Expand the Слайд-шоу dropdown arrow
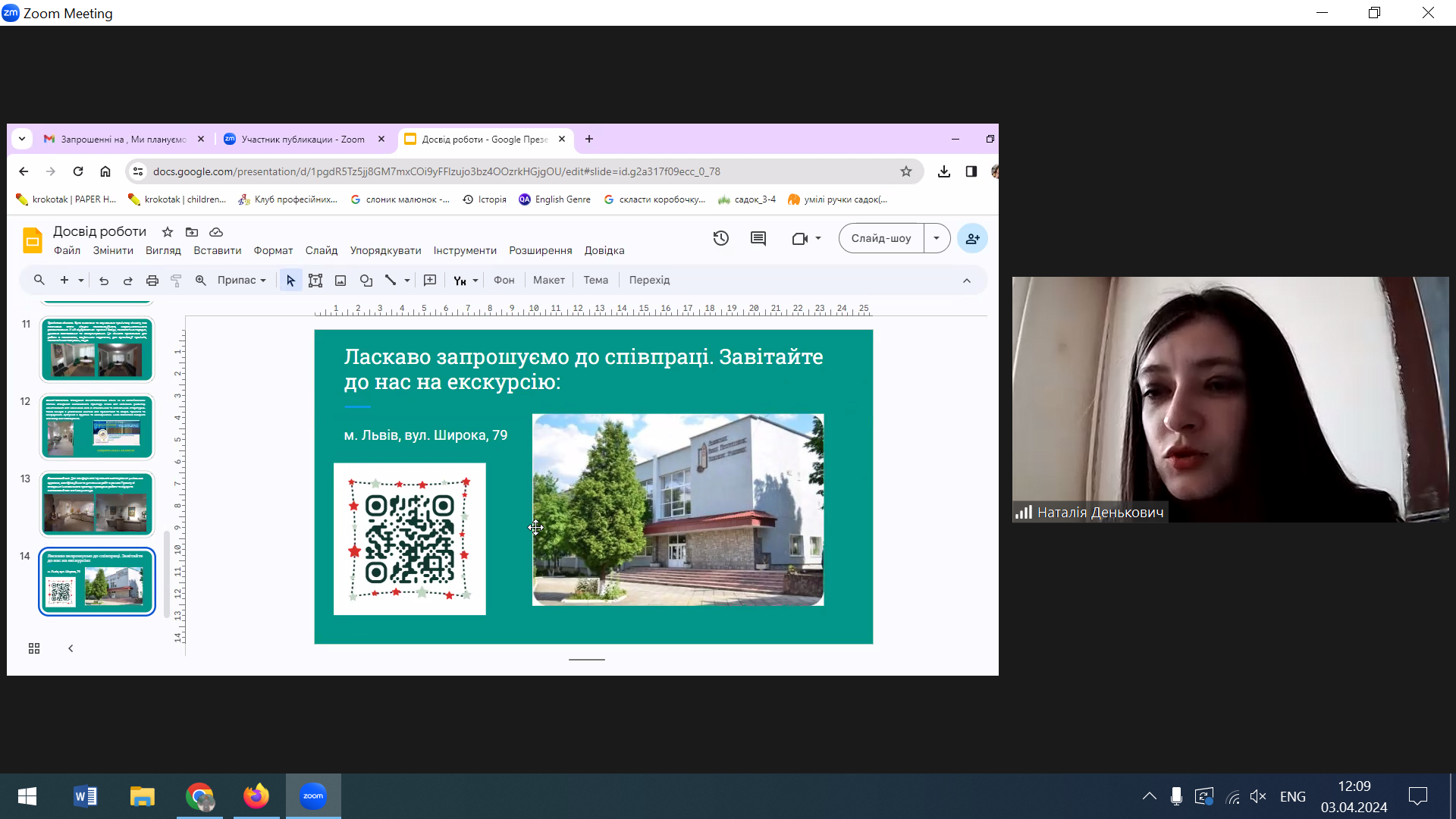The image size is (1456, 819). click(937, 238)
